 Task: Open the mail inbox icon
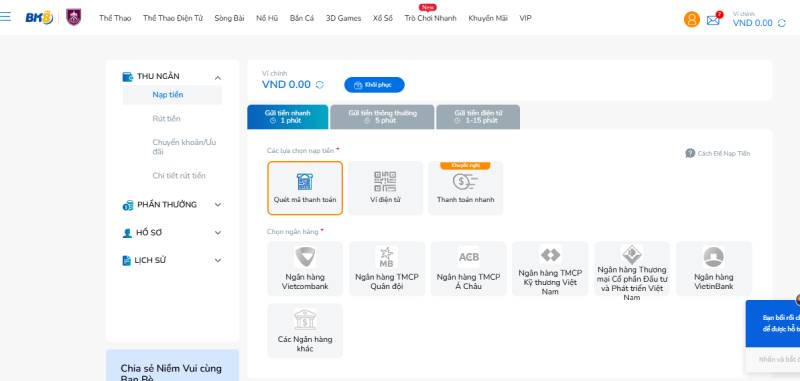click(713, 20)
